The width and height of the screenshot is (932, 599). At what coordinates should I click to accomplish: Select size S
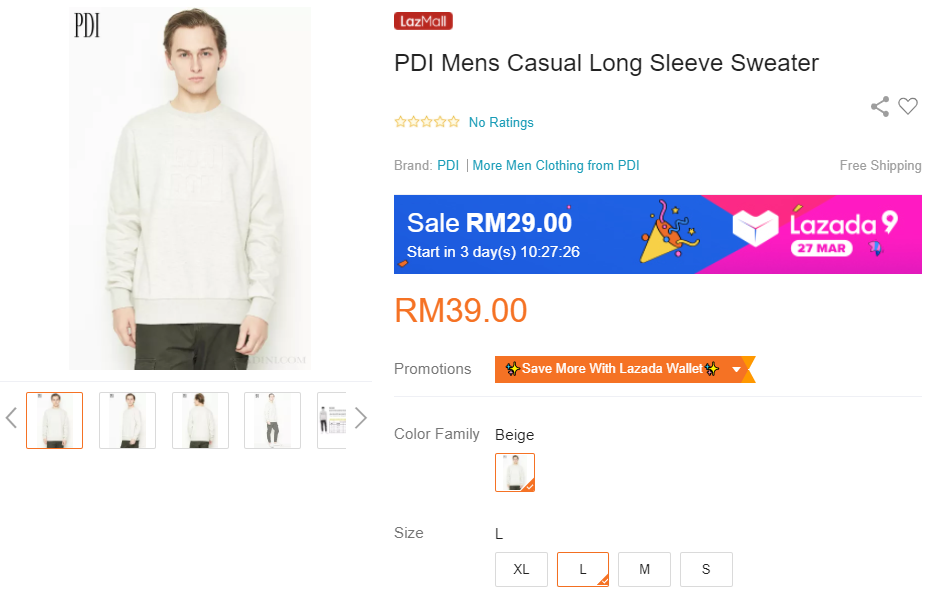pyautogui.click(x=706, y=569)
